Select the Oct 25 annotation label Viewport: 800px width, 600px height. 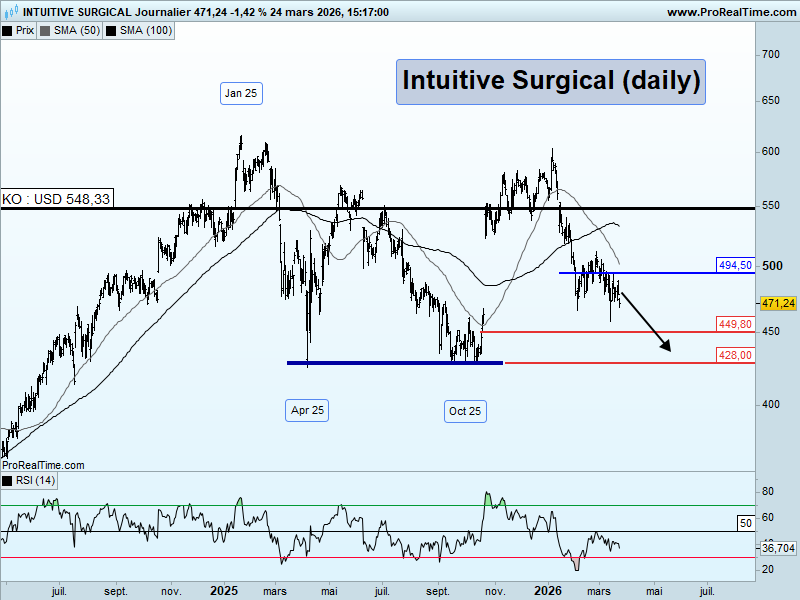[465, 411]
